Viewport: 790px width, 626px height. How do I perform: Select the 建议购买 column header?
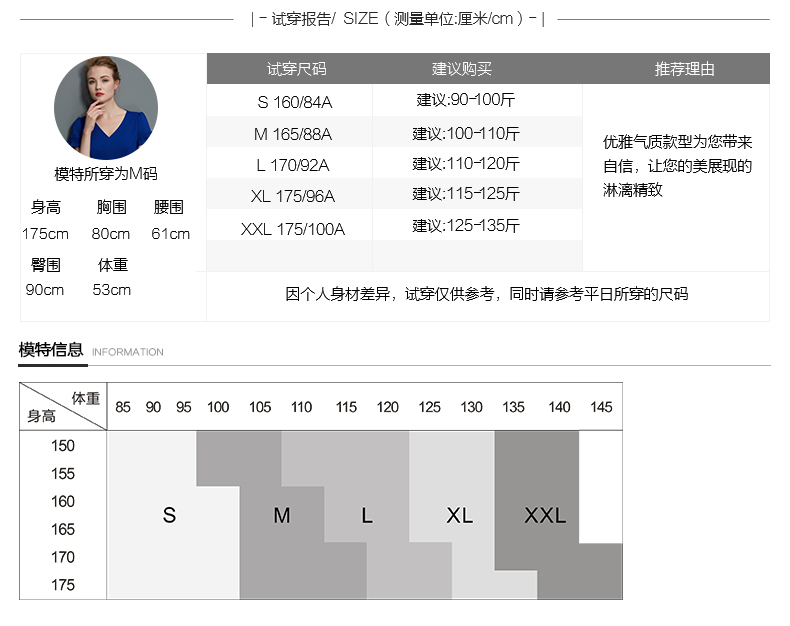(462, 69)
